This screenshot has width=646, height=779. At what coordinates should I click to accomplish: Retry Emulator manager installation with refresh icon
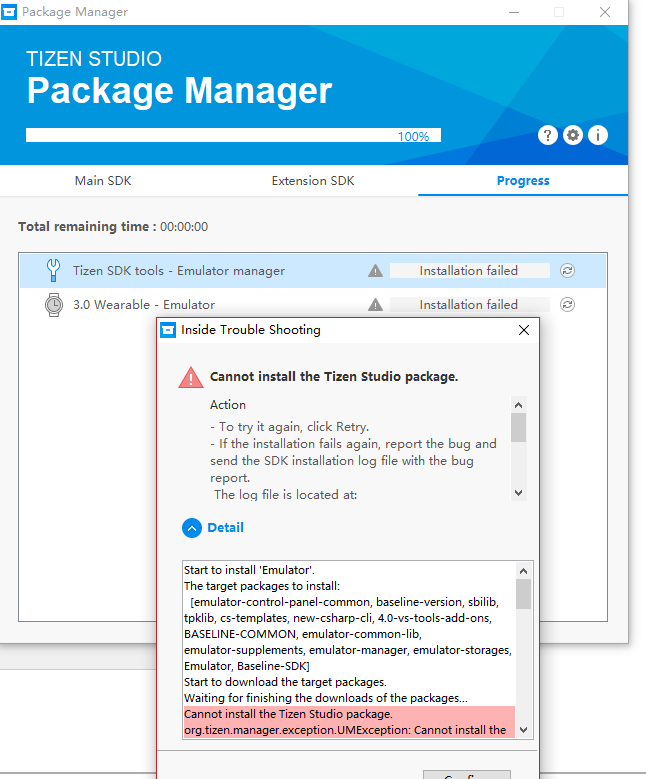coord(568,271)
